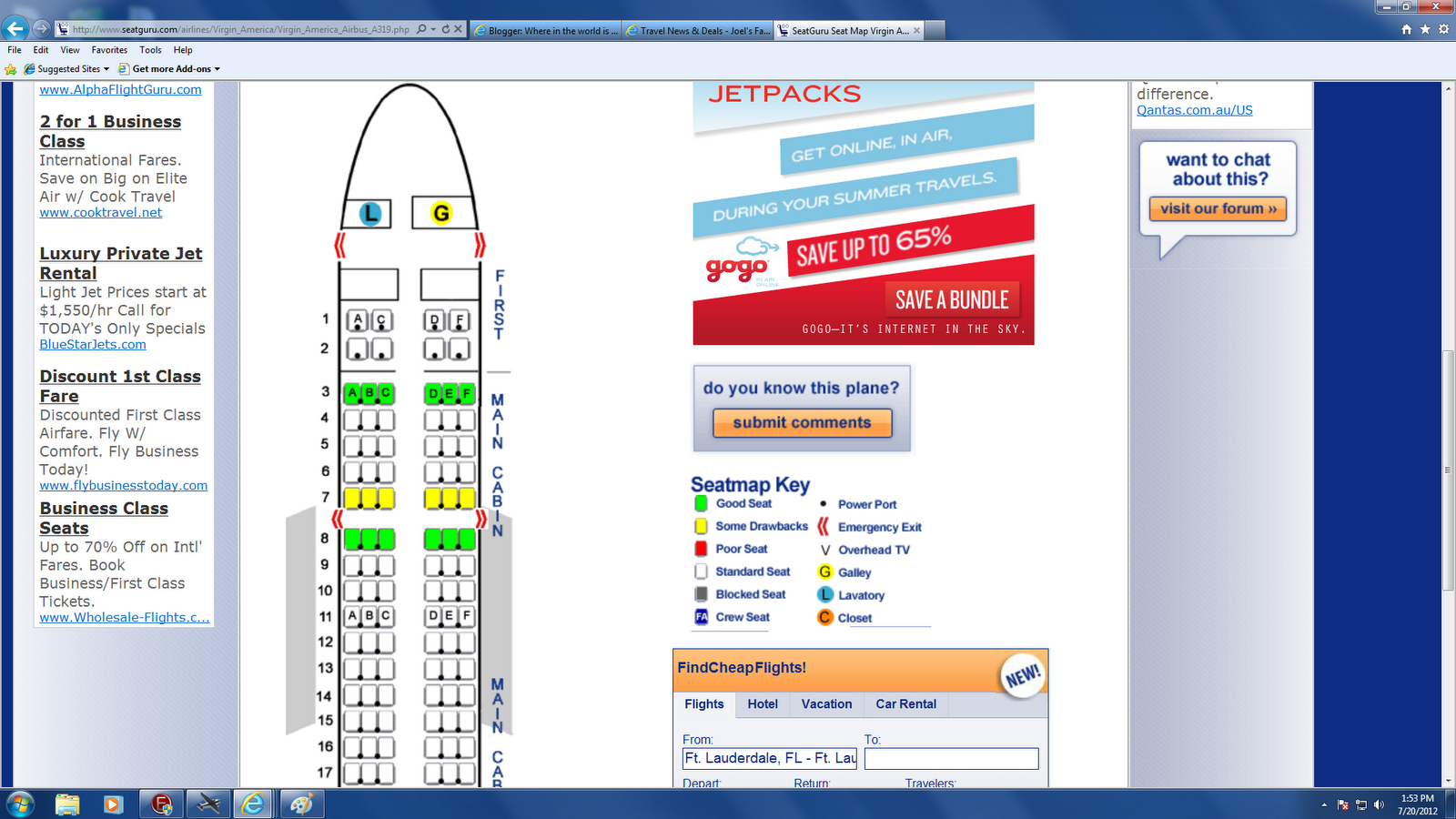Open the Favorites menu
Screen dimensions: 1456x819
click(x=109, y=50)
